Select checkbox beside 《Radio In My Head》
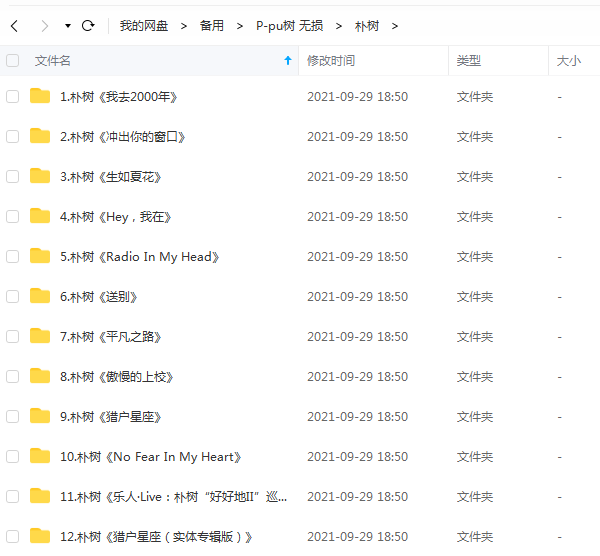This screenshot has height=556, width=600. tap(13, 257)
